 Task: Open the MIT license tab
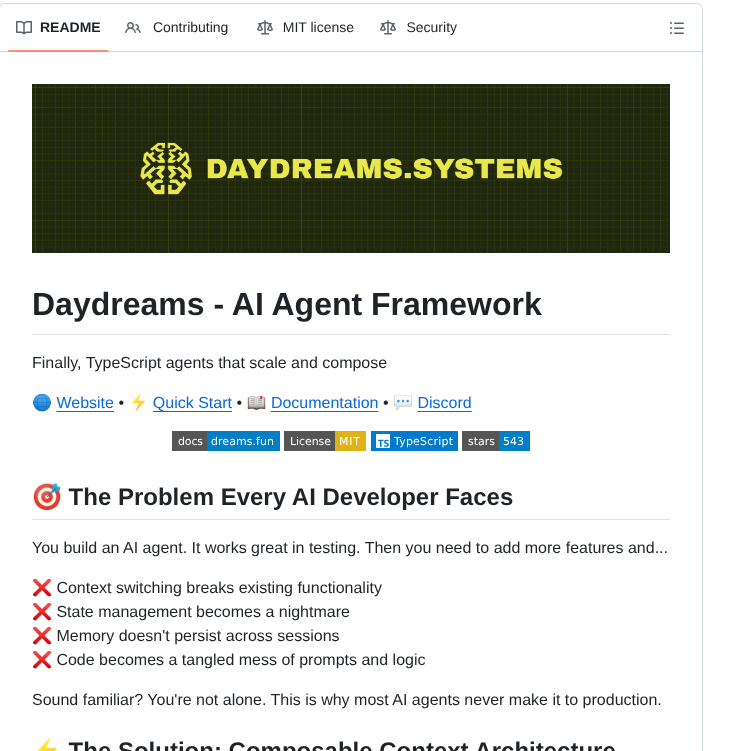[x=305, y=28]
